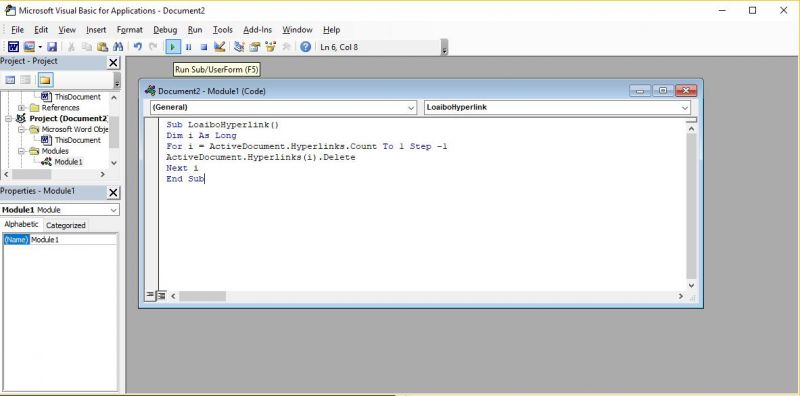Switch to the Categorized properties tab

coord(65,225)
